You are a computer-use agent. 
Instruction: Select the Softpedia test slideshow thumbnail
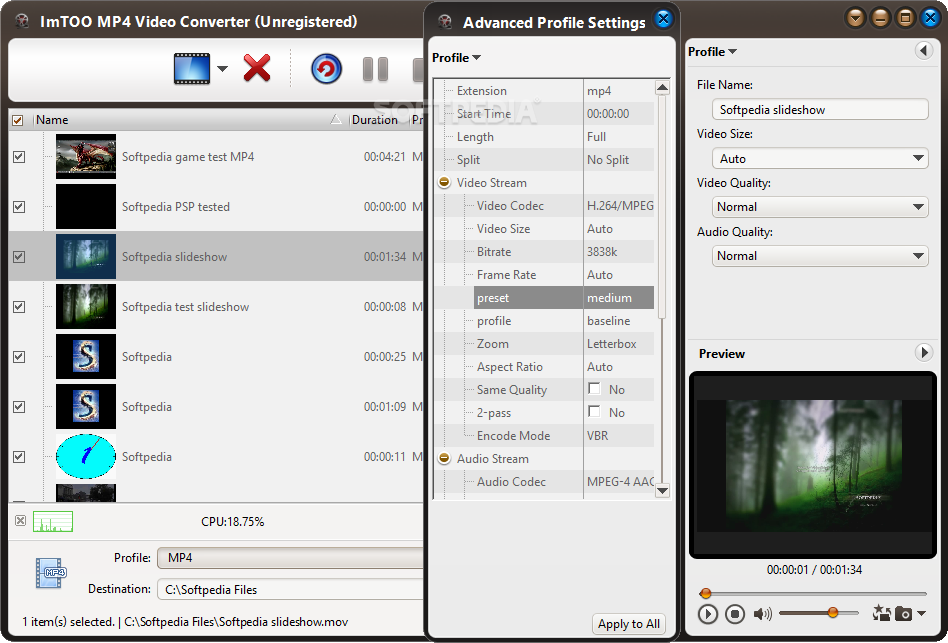pyautogui.click(x=86, y=306)
